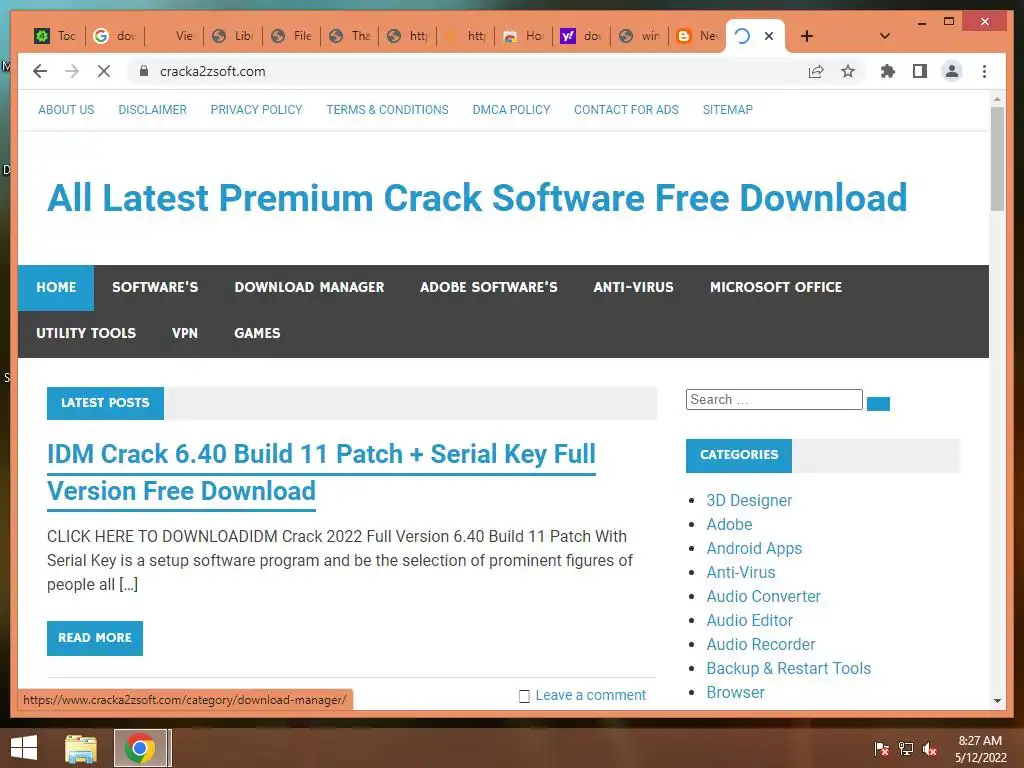Click the READ MORE button
Screen dimensions: 1024x768
coord(95,638)
